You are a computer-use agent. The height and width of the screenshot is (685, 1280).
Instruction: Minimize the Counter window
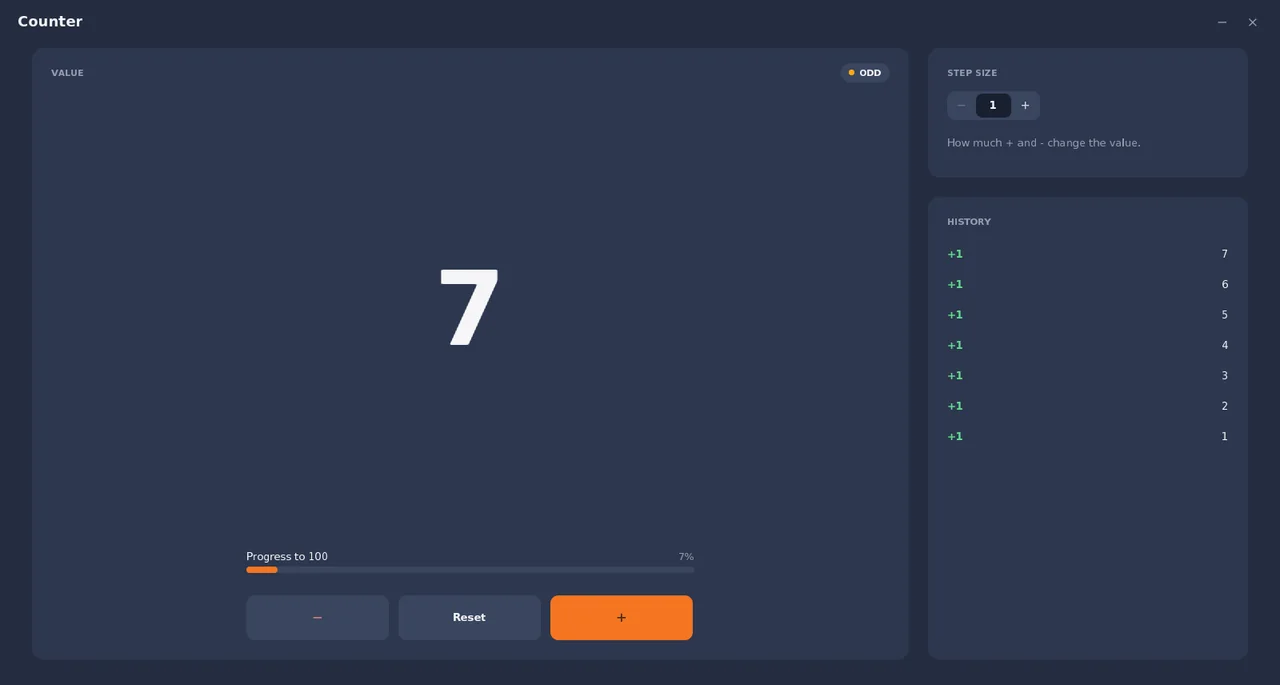(x=1222, y=22)
